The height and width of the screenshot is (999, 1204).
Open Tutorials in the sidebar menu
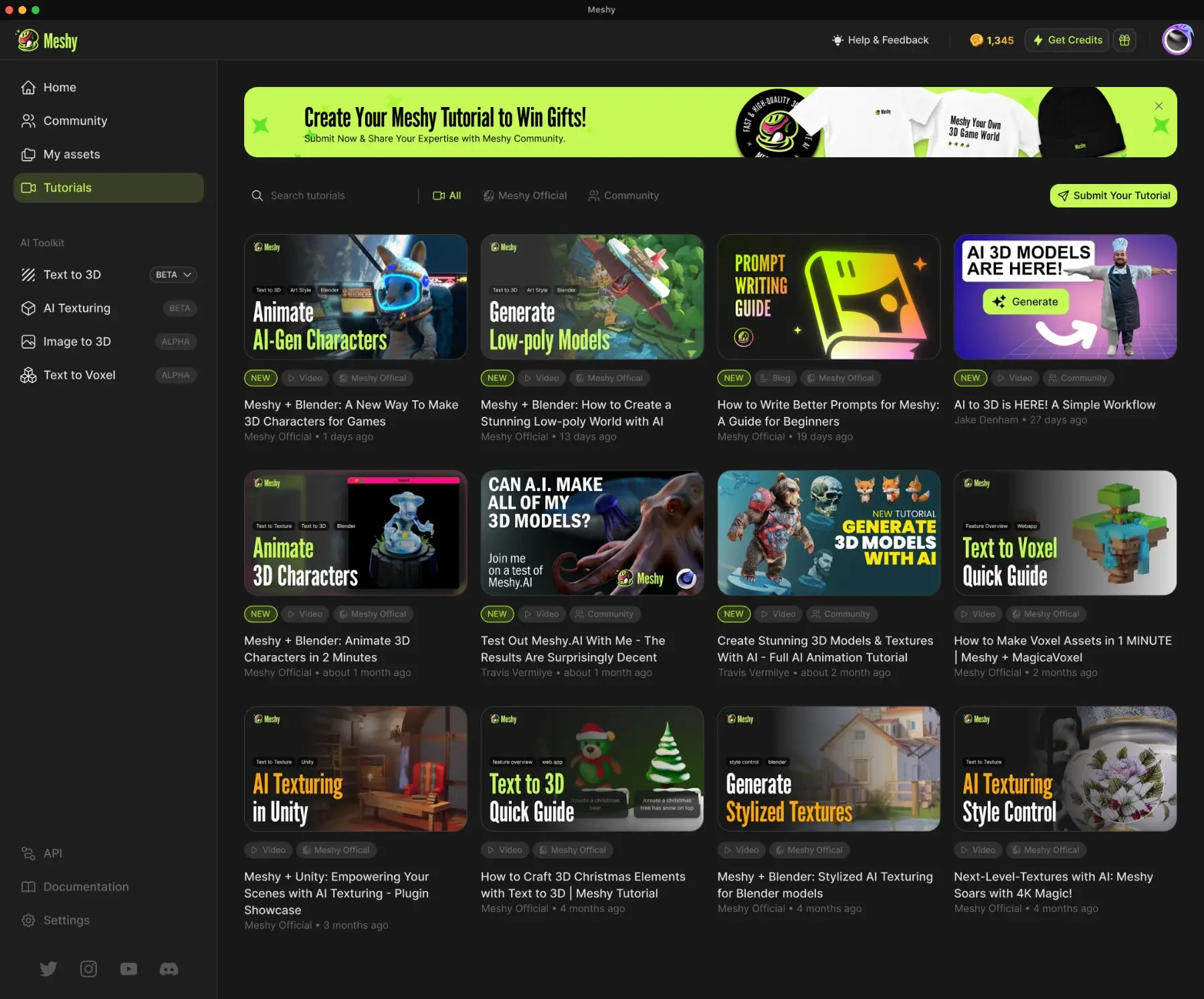pos(68,187)
